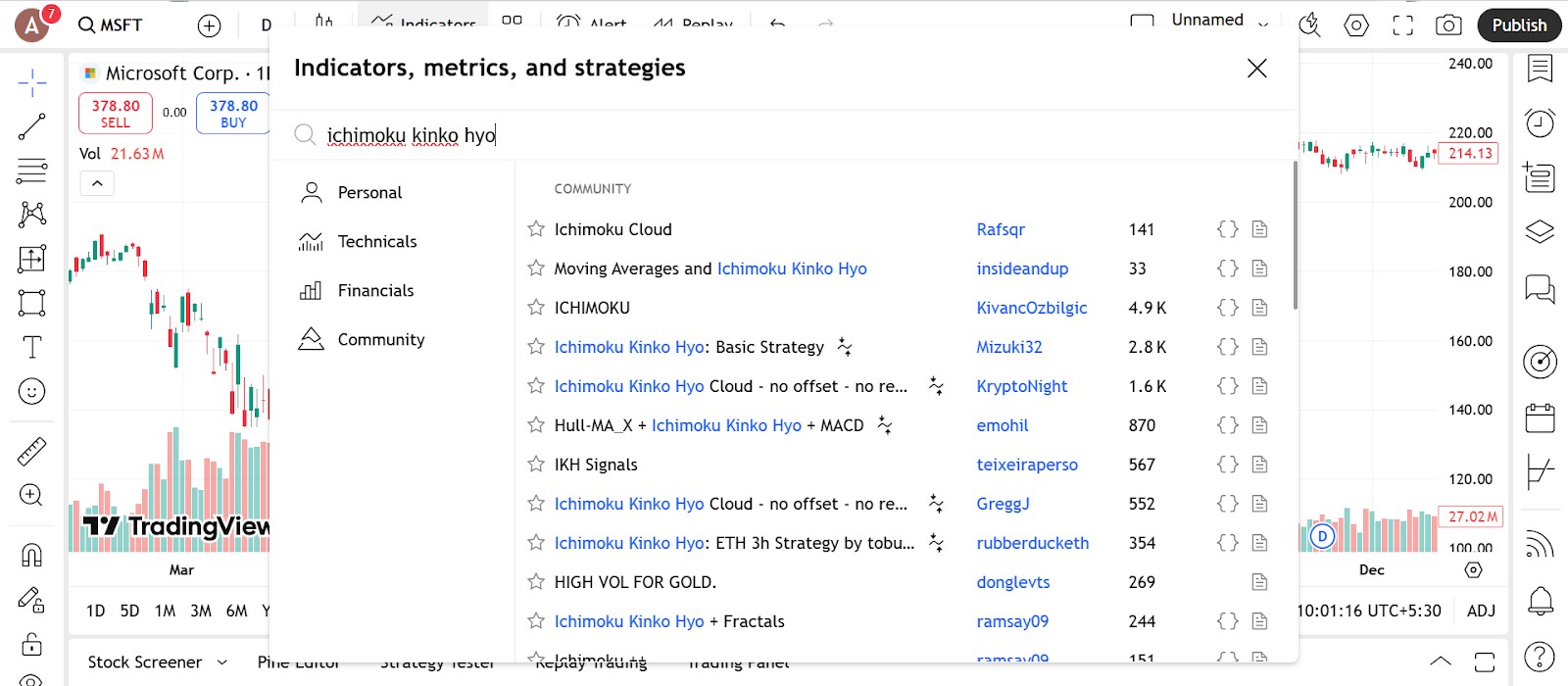Star the HIGH VOL FOR GOLD. script
This screenshot has width=1568, height=686.
[536, 582]
